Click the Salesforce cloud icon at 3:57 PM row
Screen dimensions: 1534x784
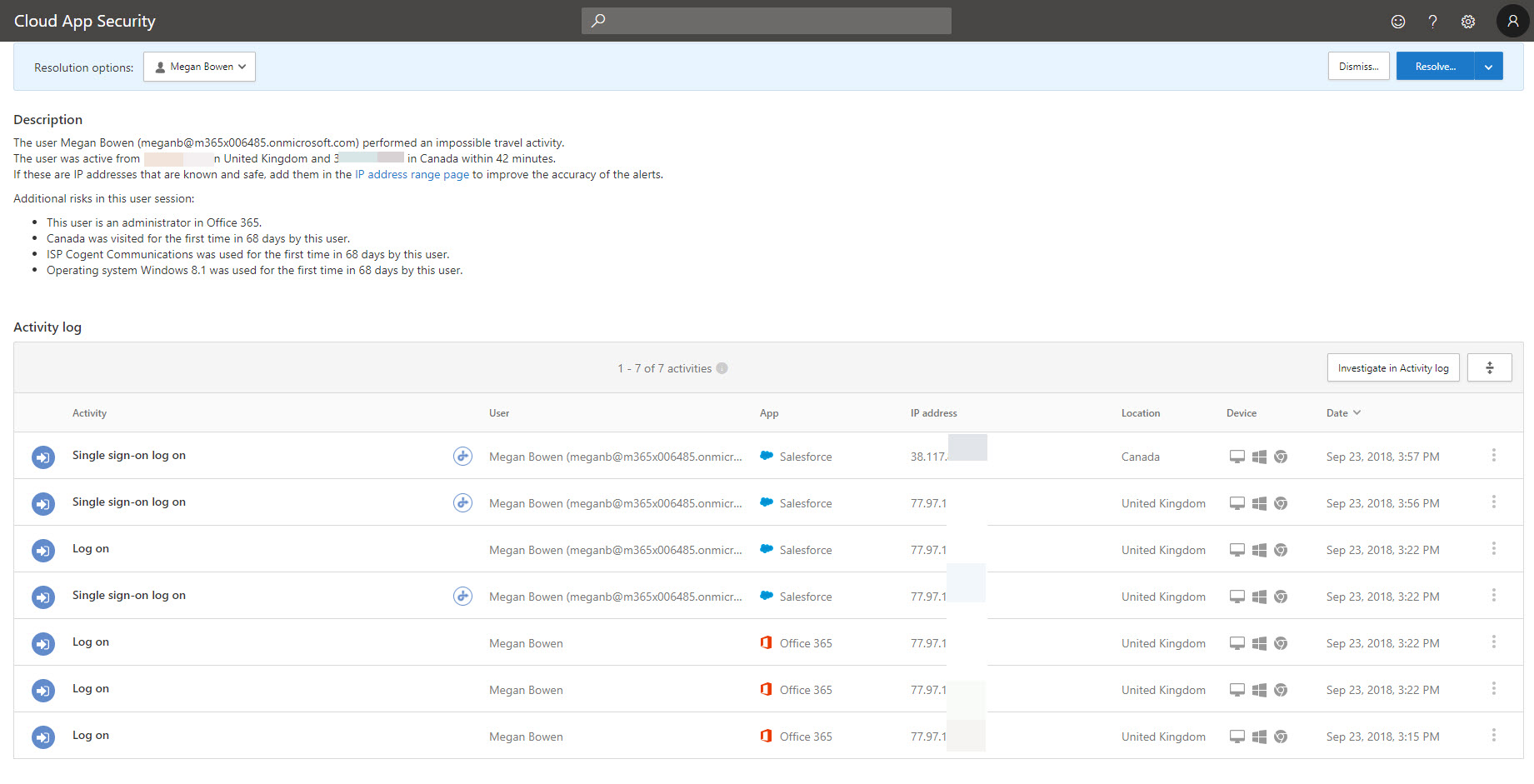pos(767,456)
